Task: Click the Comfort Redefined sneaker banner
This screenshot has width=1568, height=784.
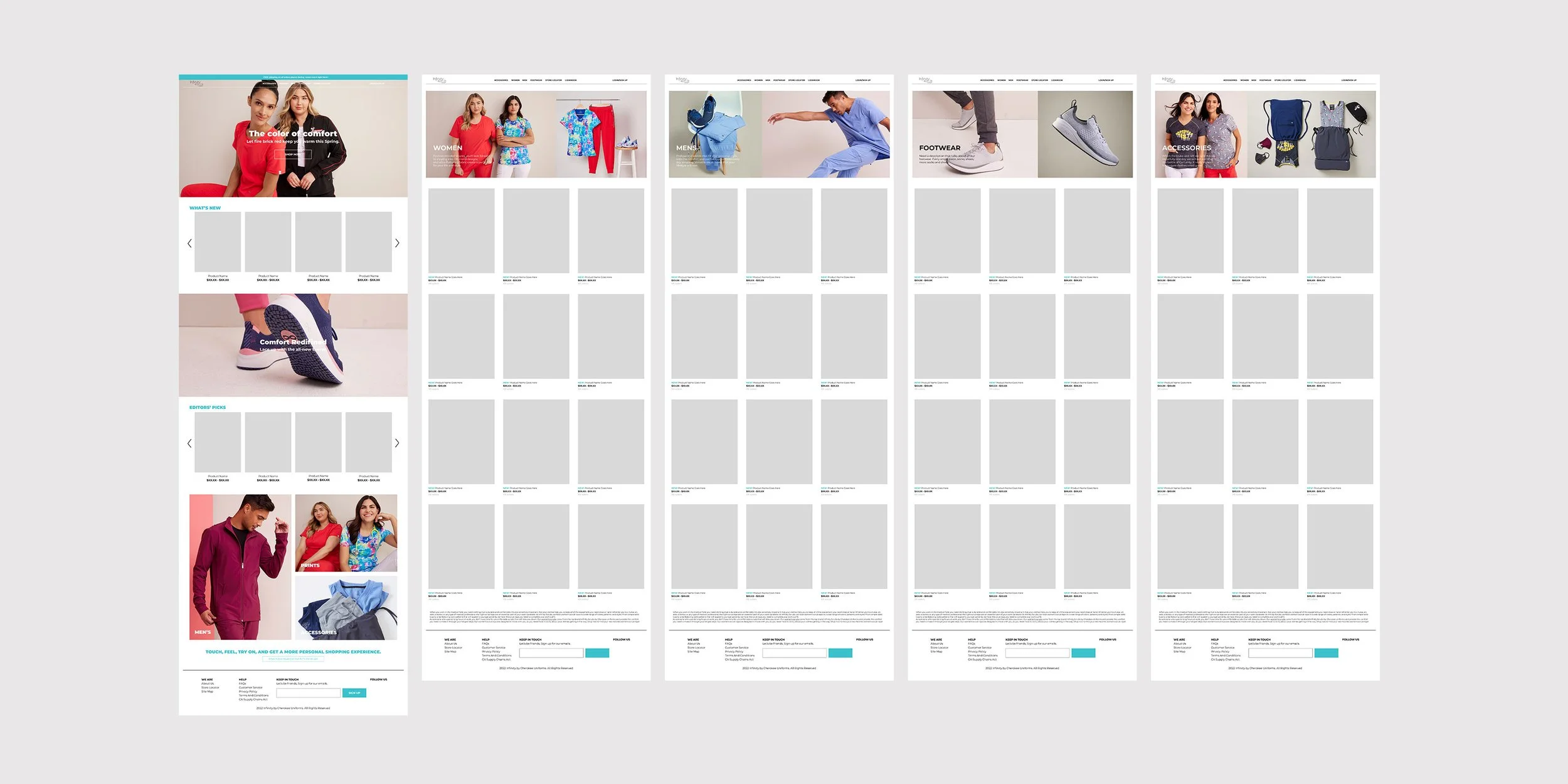Action: (x=293, y=345)
